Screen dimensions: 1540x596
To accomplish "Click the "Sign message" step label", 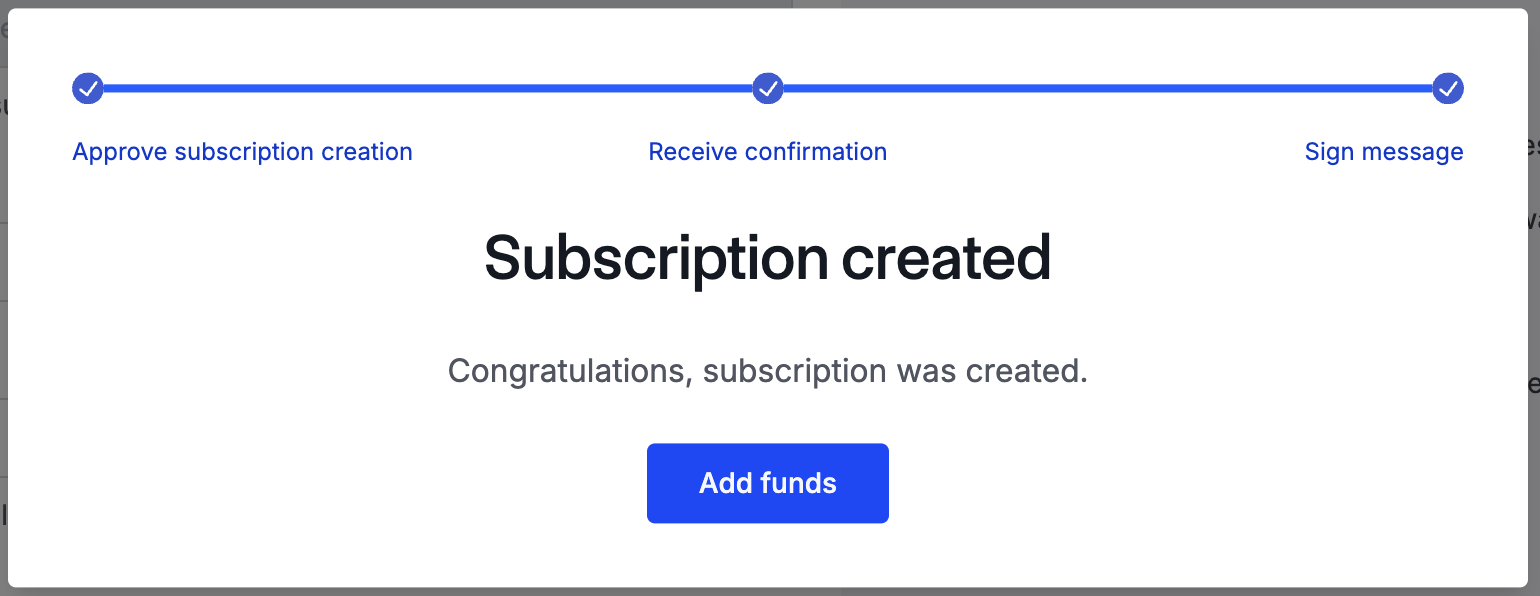I will click(x=1384, y=152).
